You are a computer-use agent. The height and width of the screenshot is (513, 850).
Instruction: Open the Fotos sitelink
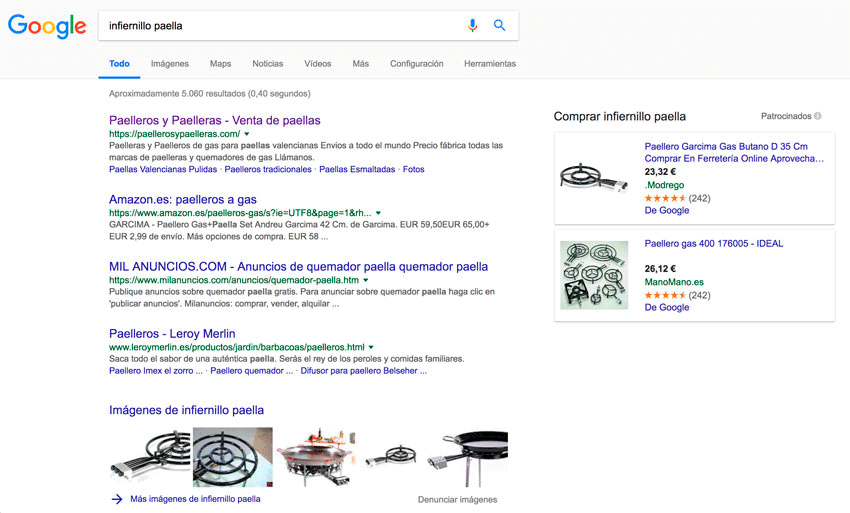(x=414, y=169)
